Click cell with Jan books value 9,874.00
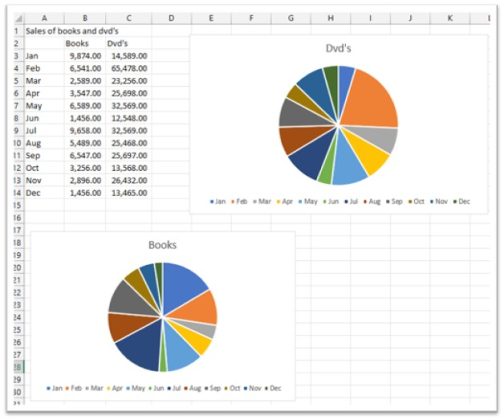 coord(85,56)
